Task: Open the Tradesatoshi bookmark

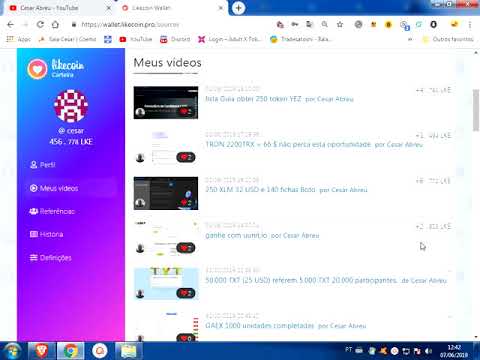Action: [x=300, y=39]
